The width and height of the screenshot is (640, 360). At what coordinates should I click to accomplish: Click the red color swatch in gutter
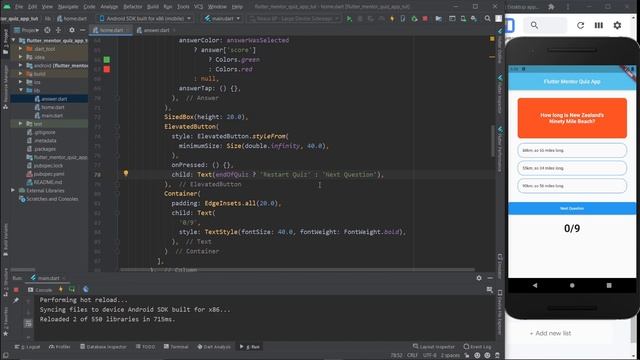tap(107, 69)
